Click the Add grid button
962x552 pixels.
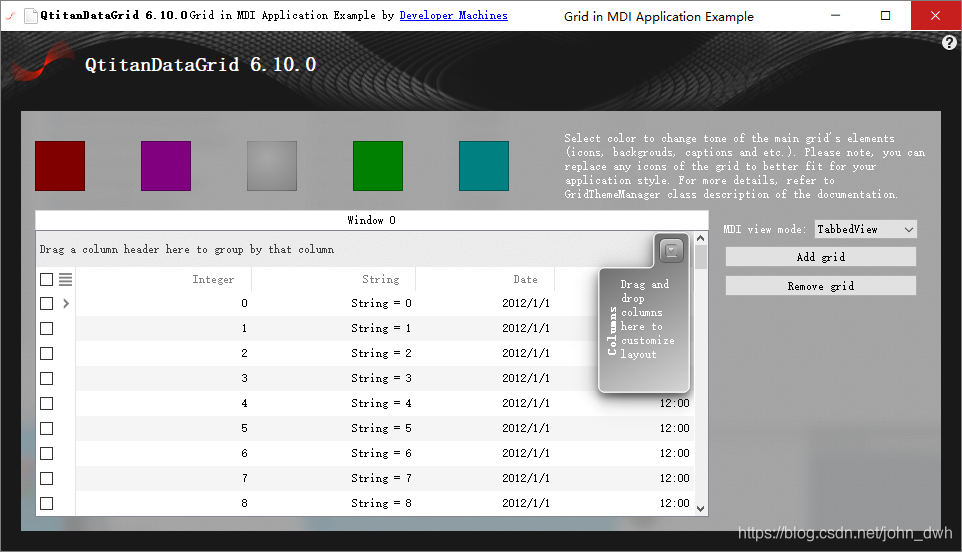pyautogui.click(x=820, y=257)
